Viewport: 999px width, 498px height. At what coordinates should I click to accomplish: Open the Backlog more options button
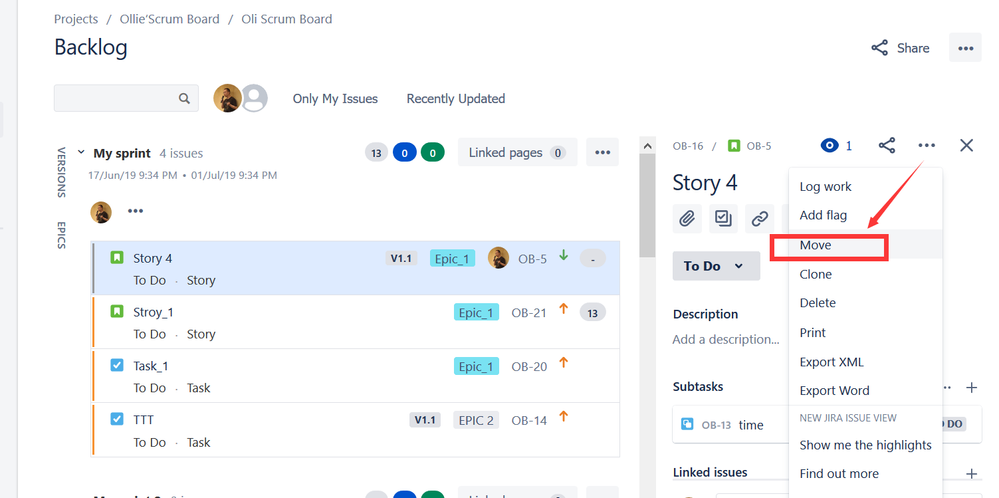click(x=965, y=48)
